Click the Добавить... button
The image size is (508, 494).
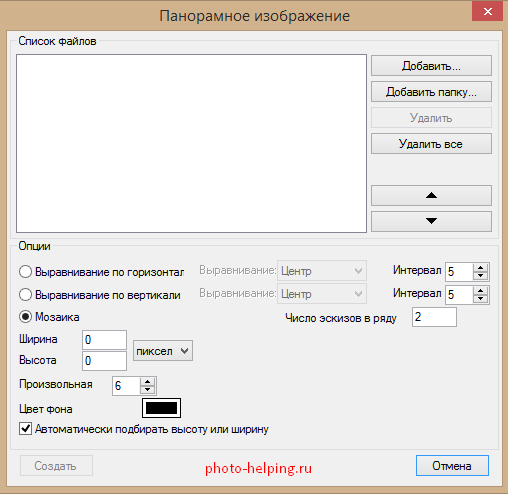(431, 66)
